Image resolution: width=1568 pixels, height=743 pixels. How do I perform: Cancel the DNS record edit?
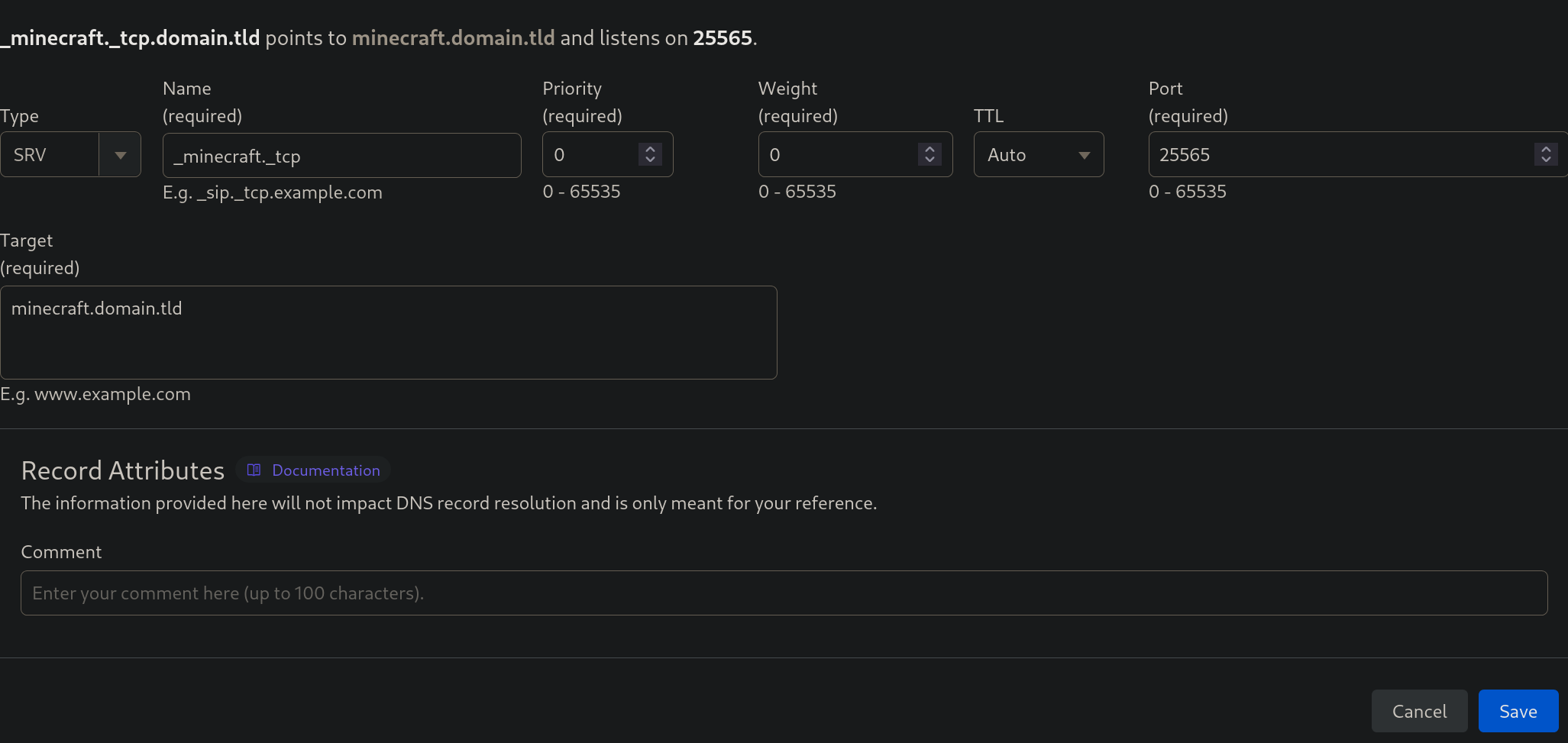(1419, 711)
